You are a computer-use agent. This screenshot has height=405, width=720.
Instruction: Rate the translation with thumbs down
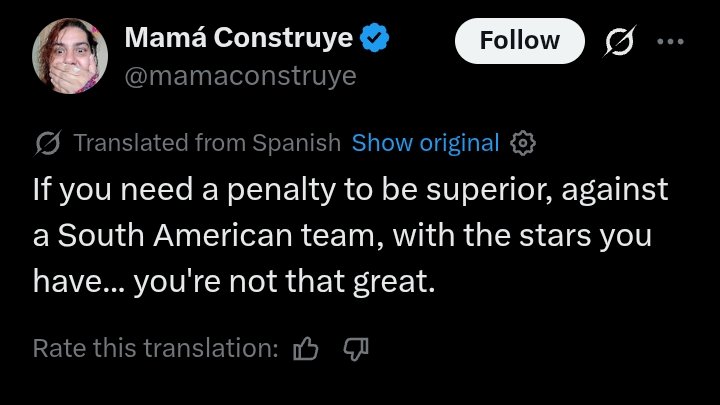pos(356,349)
